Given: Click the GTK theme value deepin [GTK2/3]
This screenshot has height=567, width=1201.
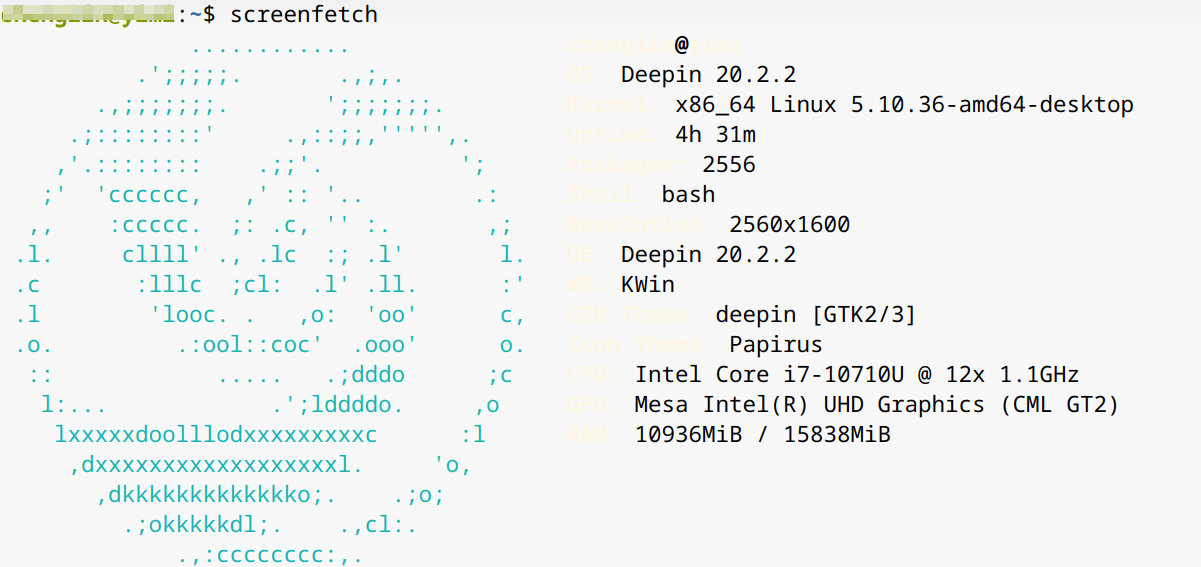Looking at the screenshot, I should 815,315.
